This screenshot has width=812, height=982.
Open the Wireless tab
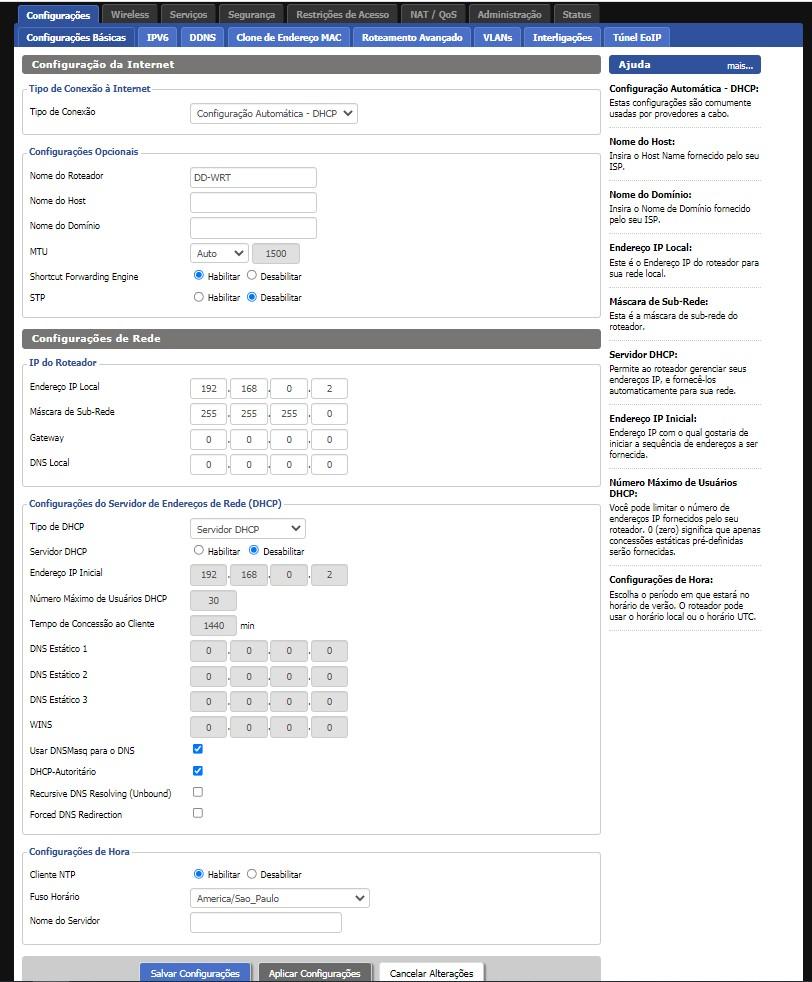tap(130, 14)
